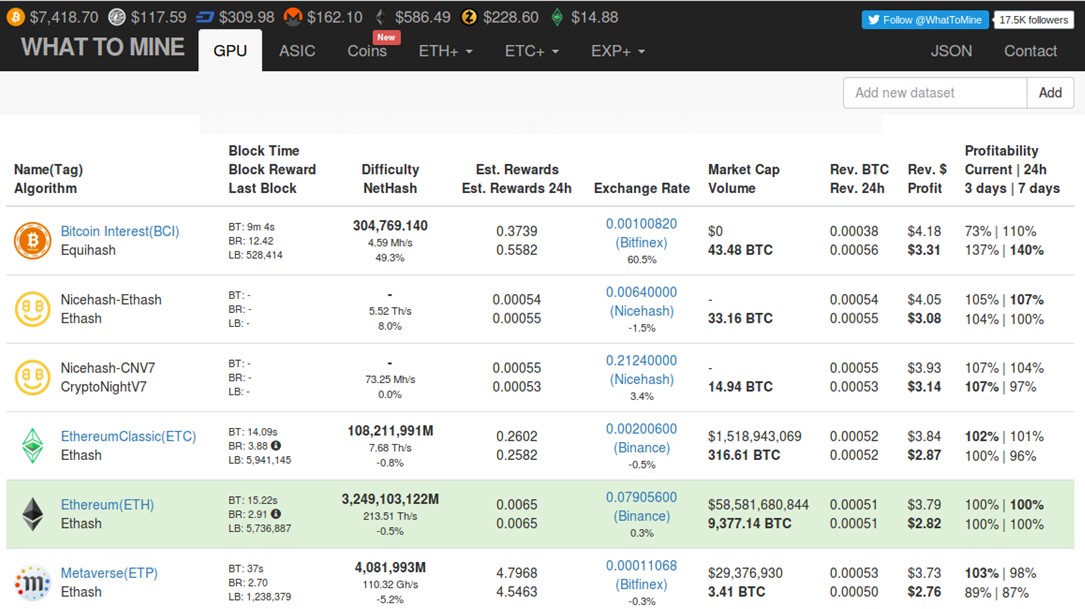Image resolution: width=1085 pixels, height=609 pixels.
Task: Click the Zcash price ticker icon
Action: pyautogui.click(x=469, y=17)
